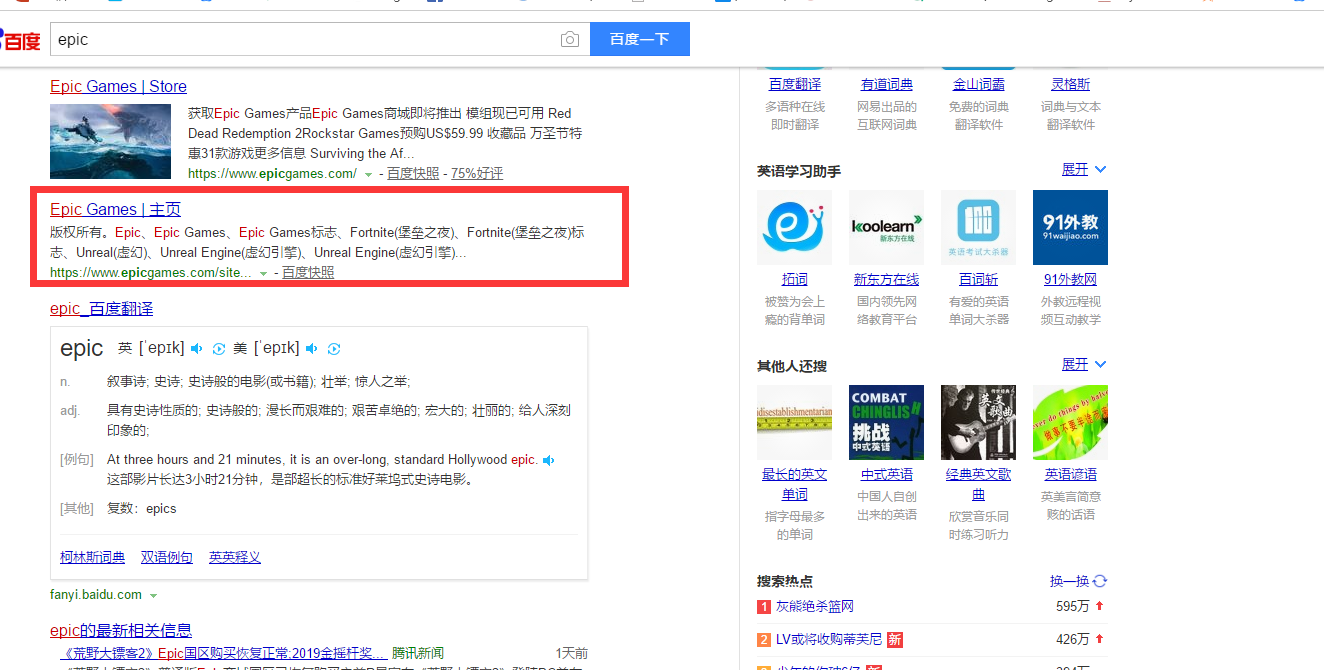
Task: Open image search via the camera icon
Action: coord(570,40)
